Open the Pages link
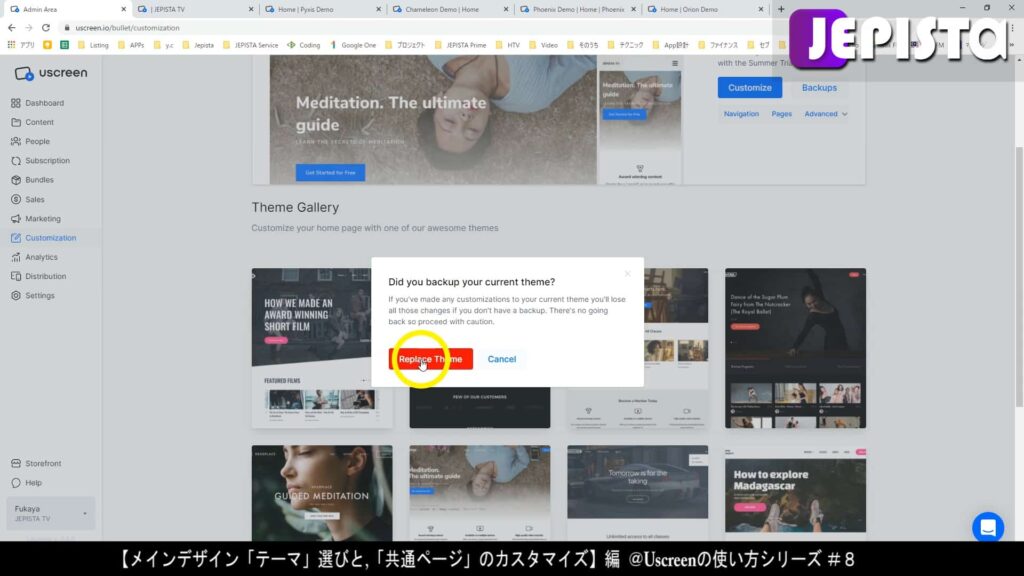1024x576 pixels. [x=781, y=114]
